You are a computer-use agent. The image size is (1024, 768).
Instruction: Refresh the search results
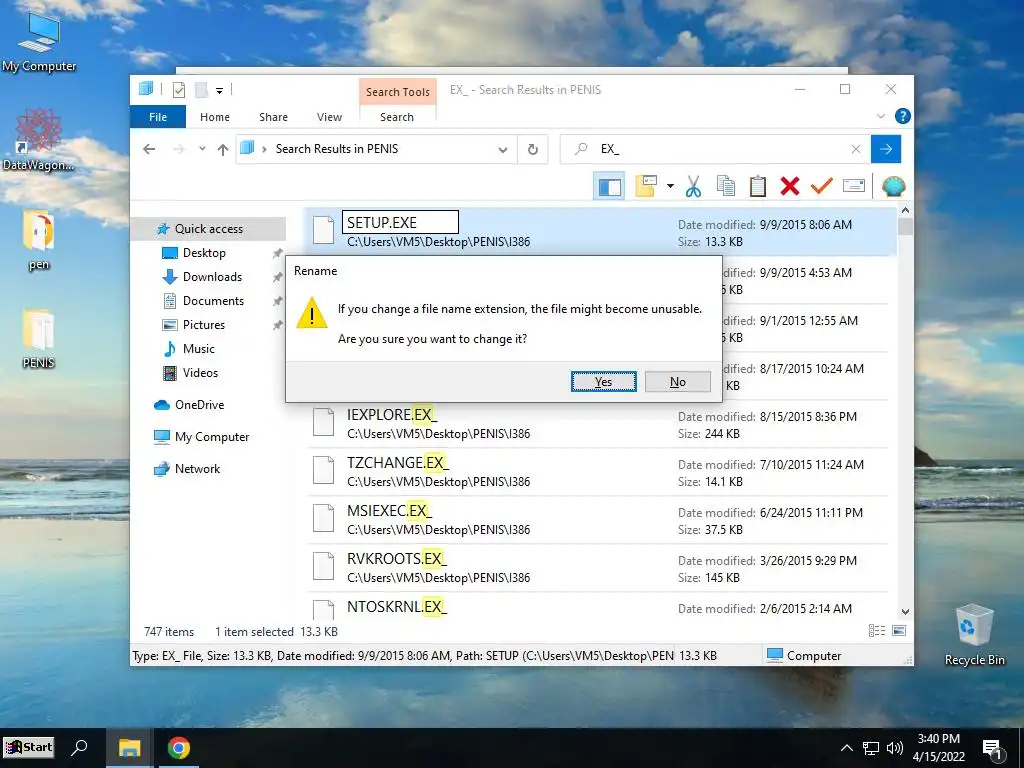(533, 150)
